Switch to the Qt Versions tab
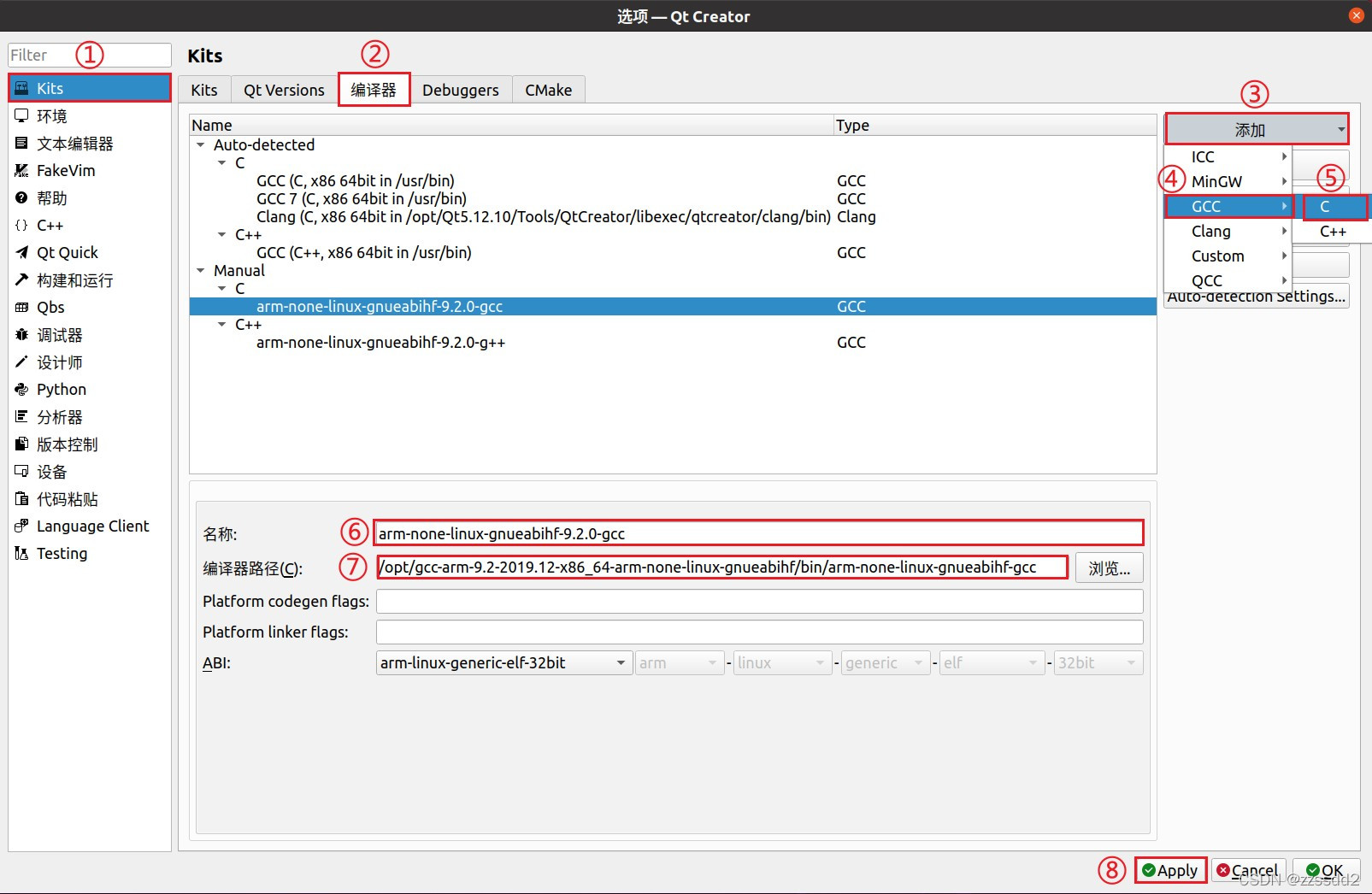Image resolution: width=1372 pixels, height=894 pixels. [284, 90]
